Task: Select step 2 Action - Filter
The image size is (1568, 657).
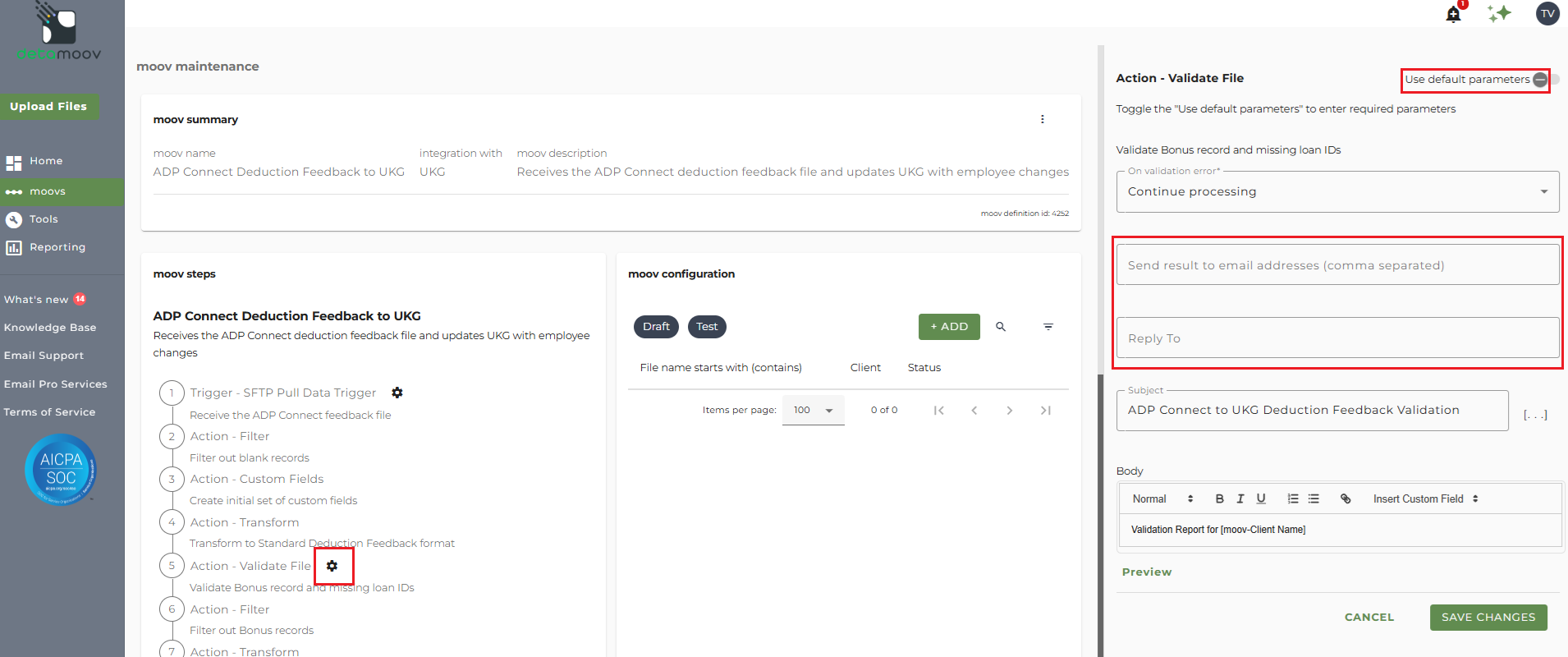Action: pos(230,436)
